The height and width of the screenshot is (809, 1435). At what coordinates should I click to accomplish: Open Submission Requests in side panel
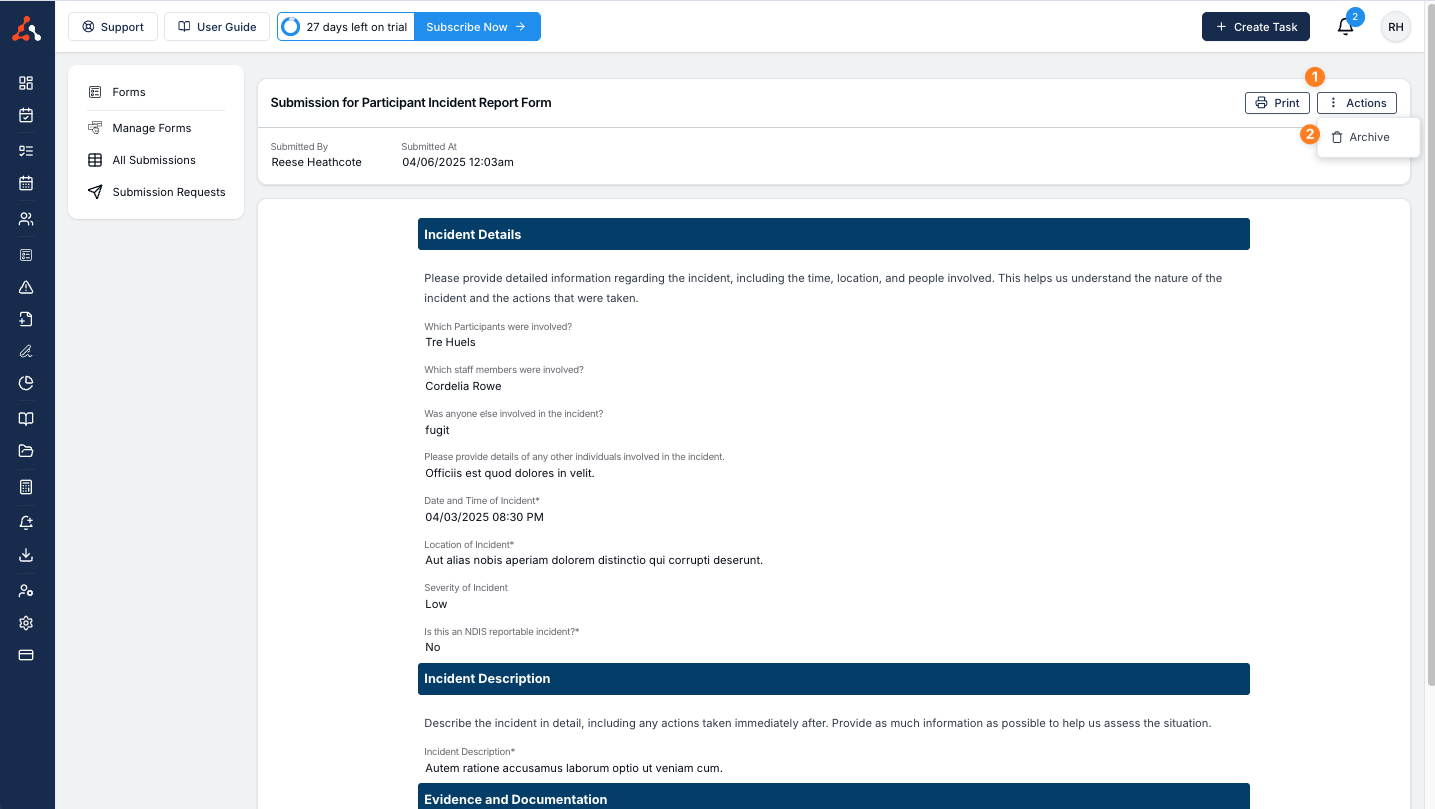(168, 192)
